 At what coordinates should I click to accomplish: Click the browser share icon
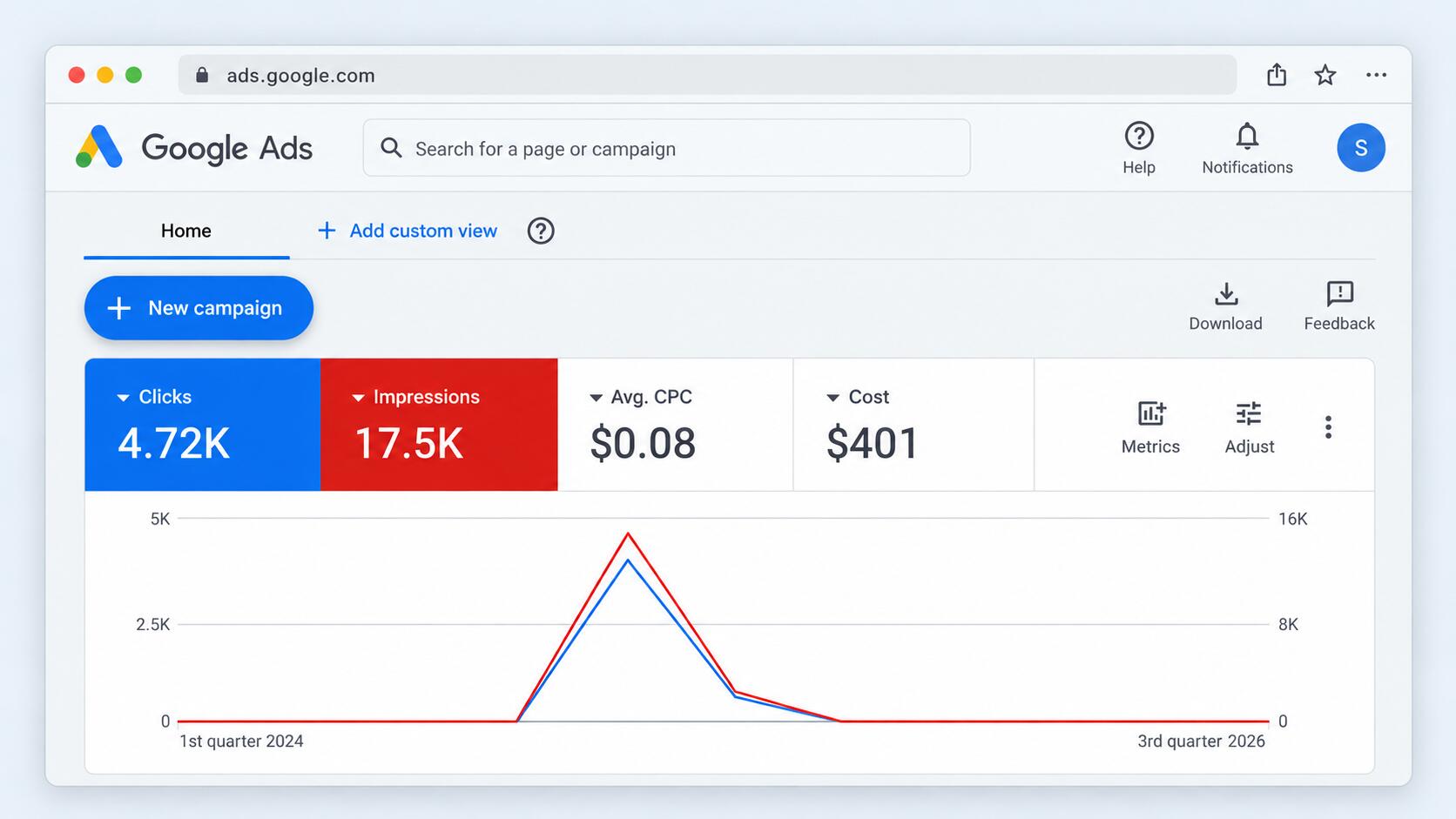click(x=1277, y=75)
